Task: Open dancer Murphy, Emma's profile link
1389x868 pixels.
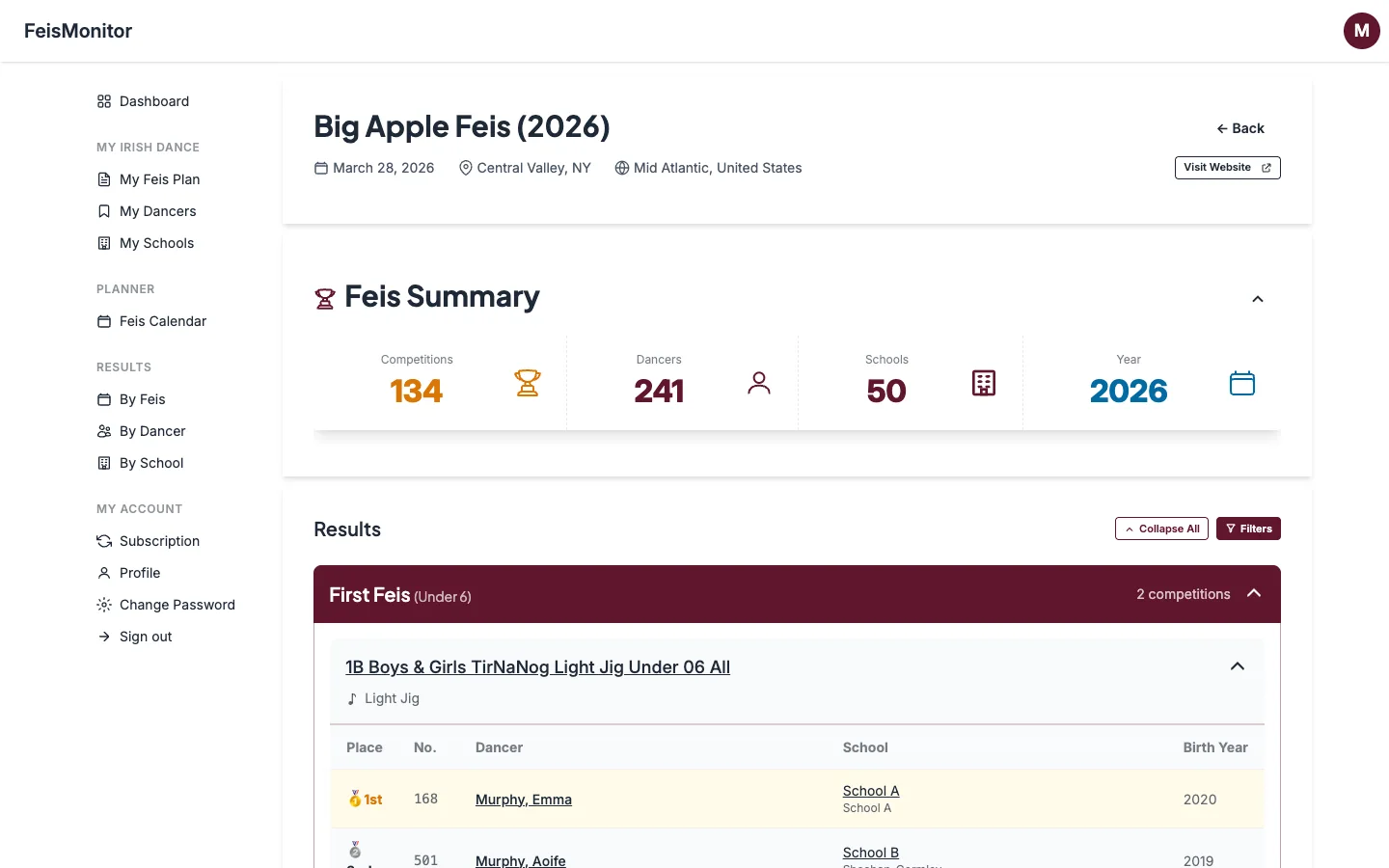Action: pyautogui.click(x=523, y=800)
